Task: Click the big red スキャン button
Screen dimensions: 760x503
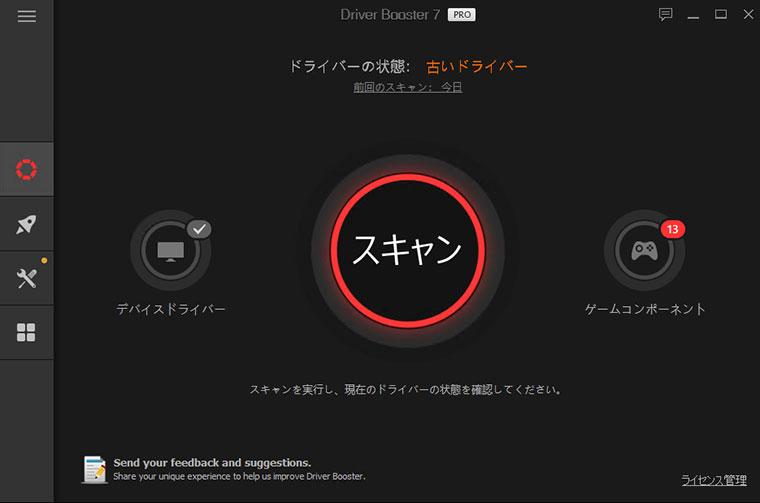Action: pyautogui.click(x=408, y=250)
